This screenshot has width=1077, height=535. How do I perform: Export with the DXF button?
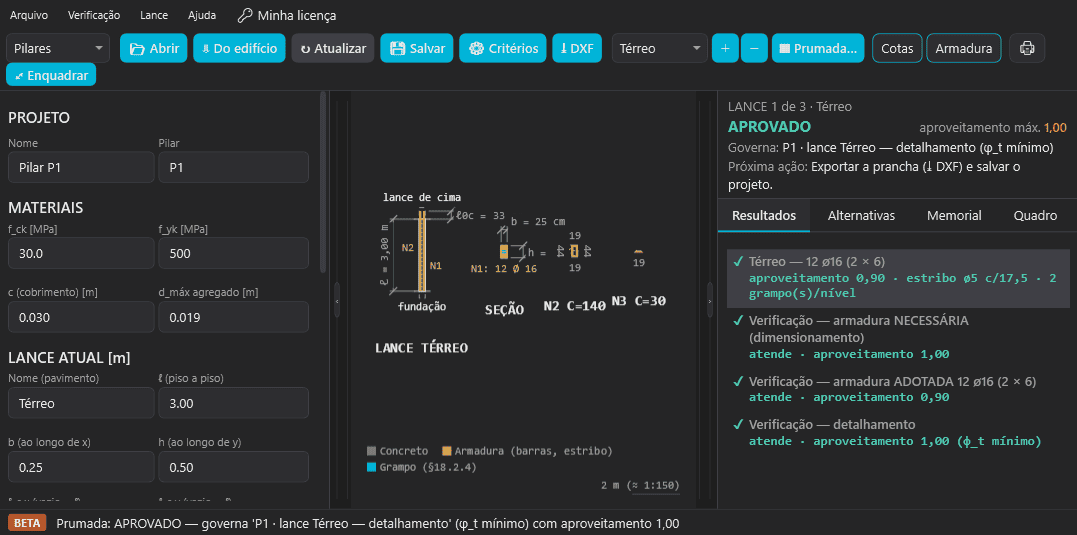[577, 48]
